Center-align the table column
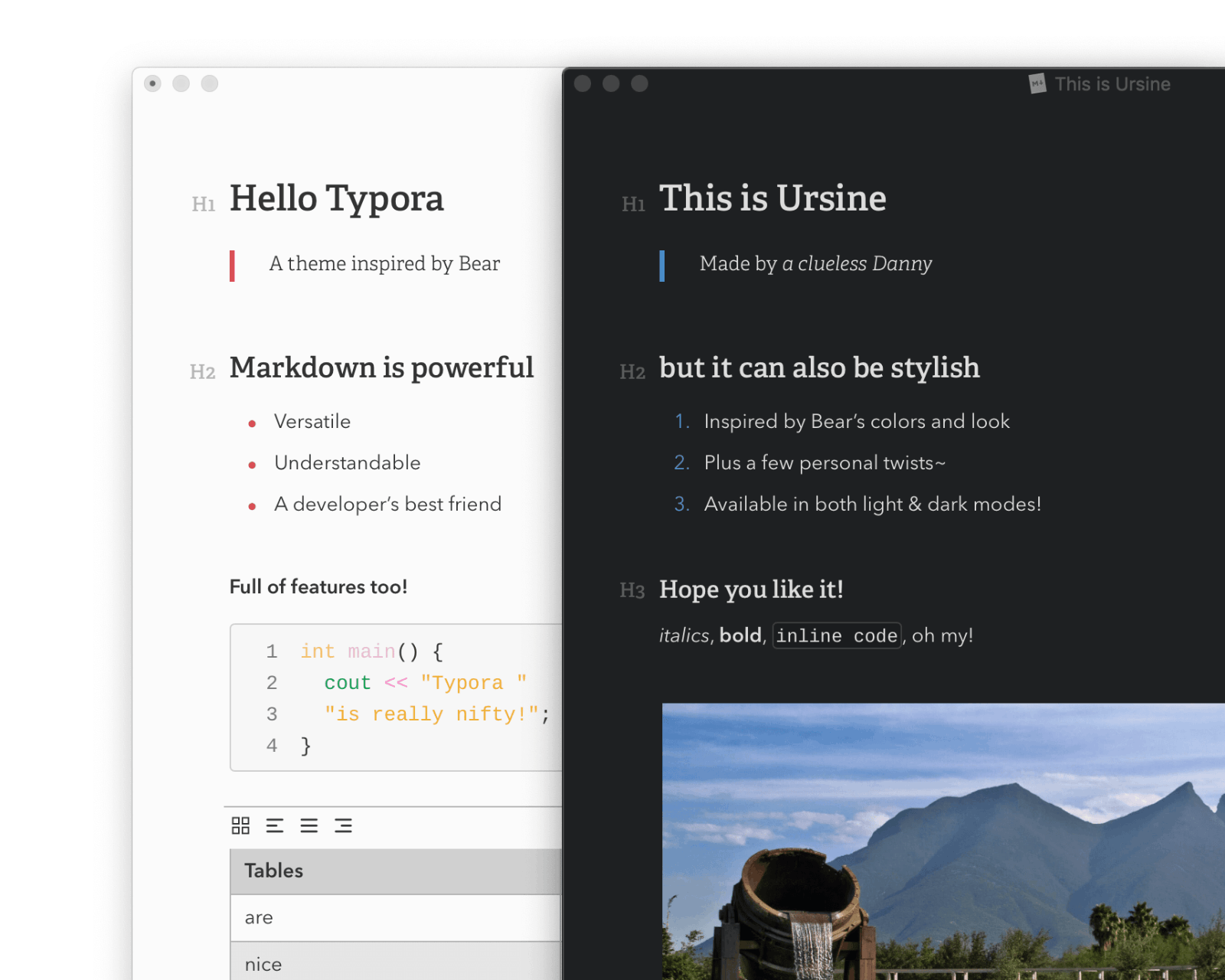Image resolution: width=1225 pixels, height=980 pixels. 309,825
